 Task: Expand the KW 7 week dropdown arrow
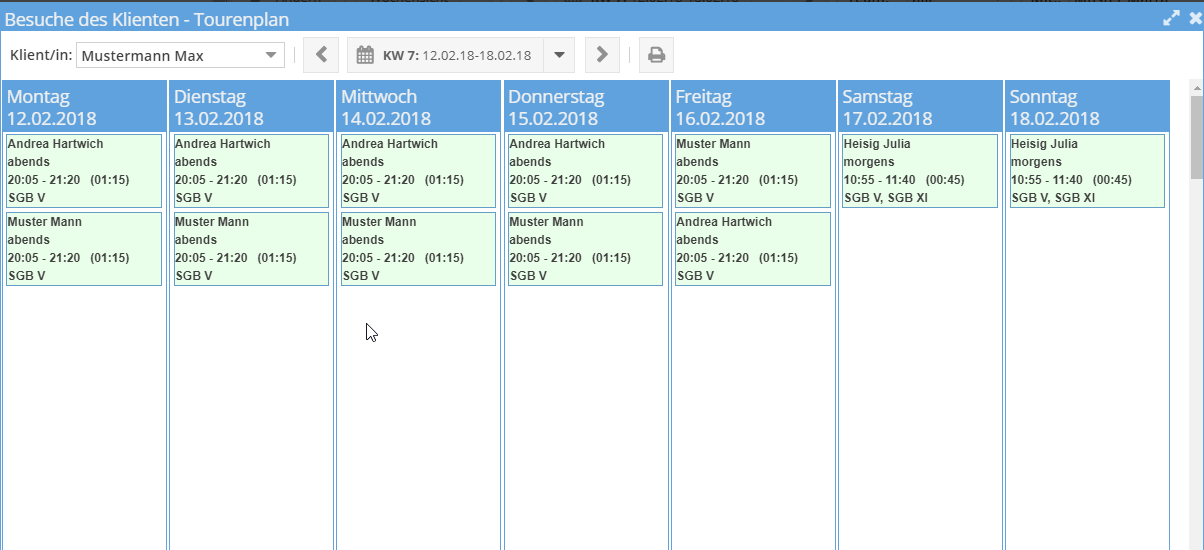559,55
